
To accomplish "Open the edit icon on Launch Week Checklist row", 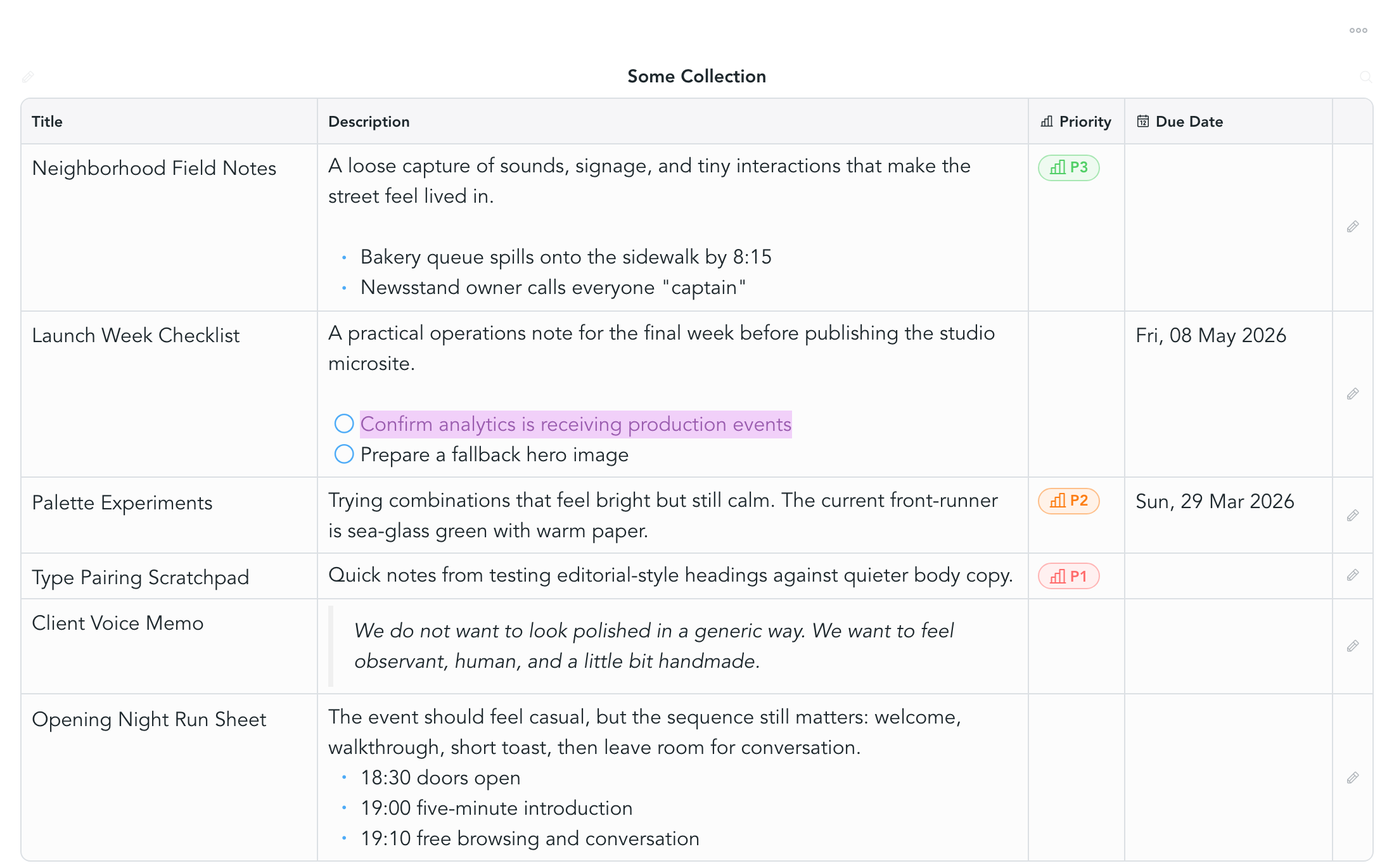I will (x=1352, y=393).
